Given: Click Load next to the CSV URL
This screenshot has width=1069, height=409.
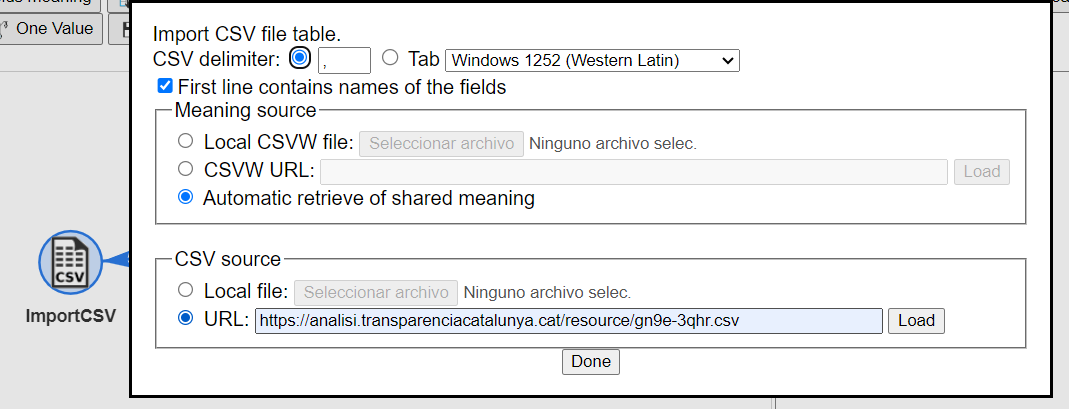Looking at the screenshot, I should pos(916,321).
